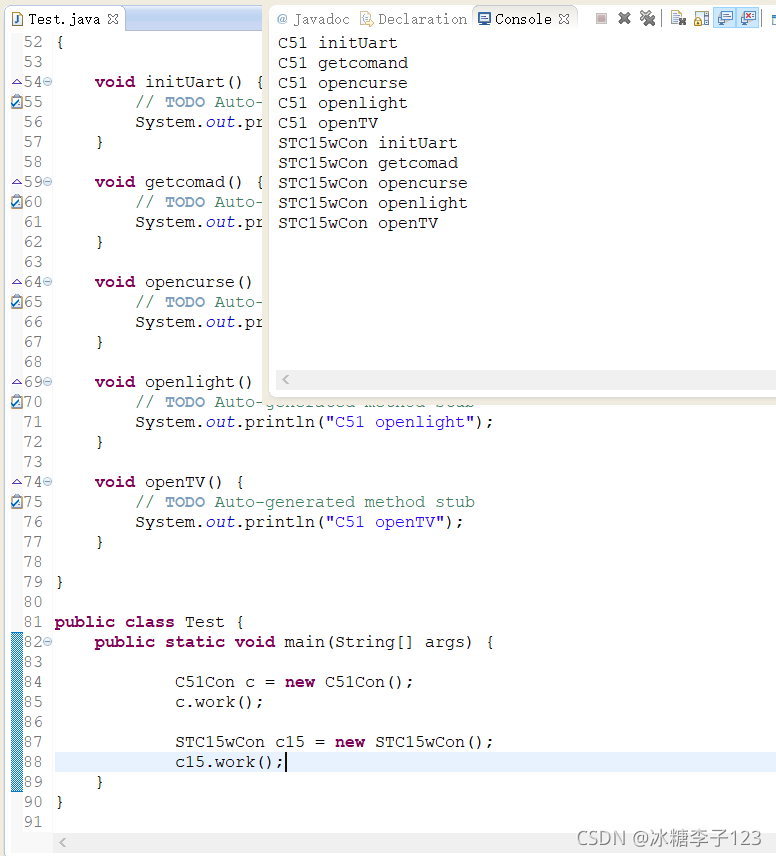Collapse the initUart method at line 54
The image size is (776, 856).
[x=48, y=82]
